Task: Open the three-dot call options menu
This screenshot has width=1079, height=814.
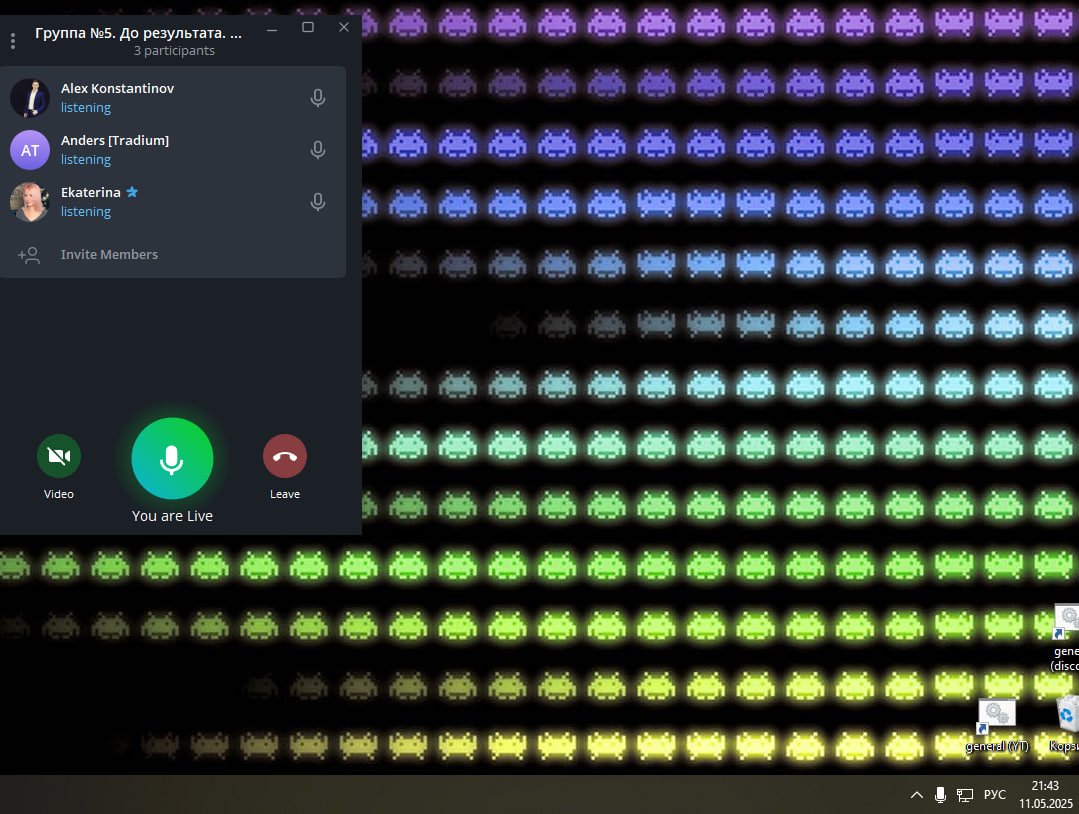Action: (x=13, y=41)
